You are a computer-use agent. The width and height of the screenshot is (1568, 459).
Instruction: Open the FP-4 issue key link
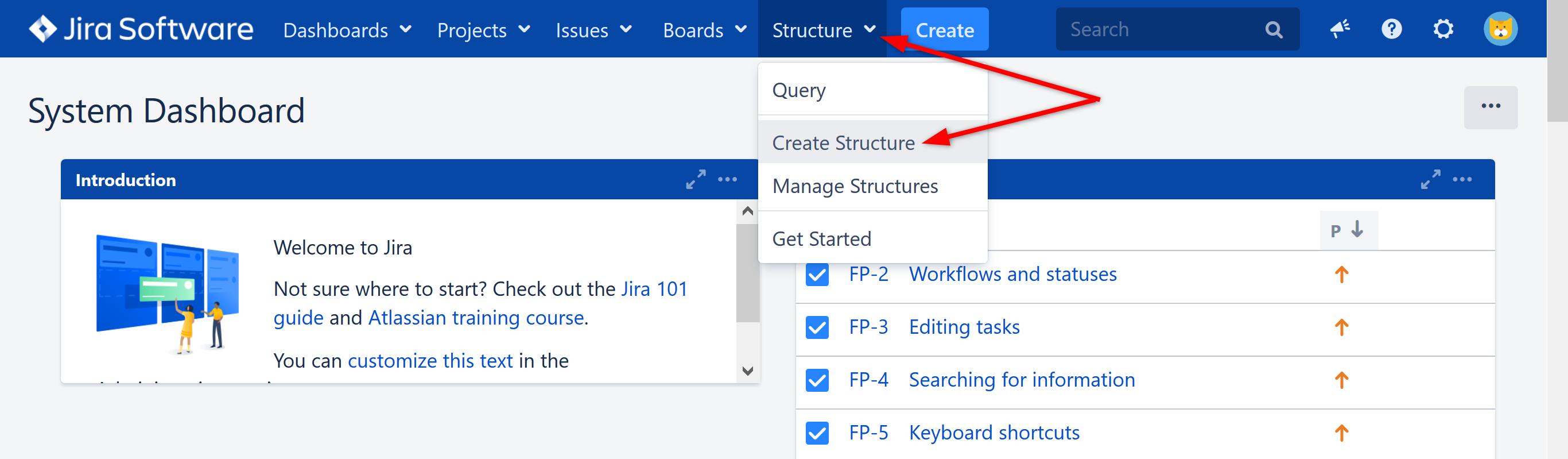[x=868, y=380]
